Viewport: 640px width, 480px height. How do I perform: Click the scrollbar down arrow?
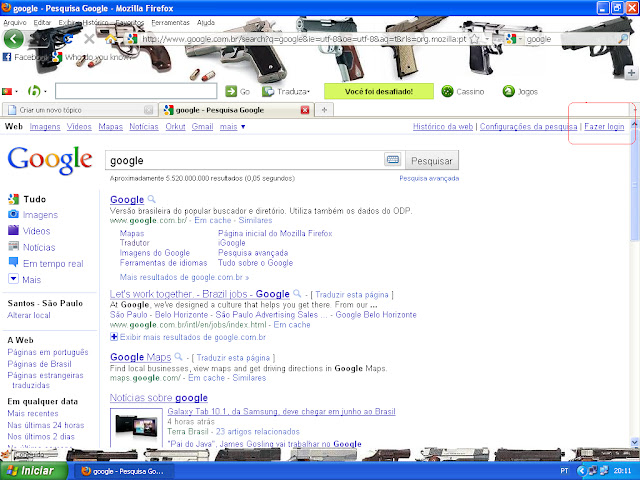tap(635, 442)
